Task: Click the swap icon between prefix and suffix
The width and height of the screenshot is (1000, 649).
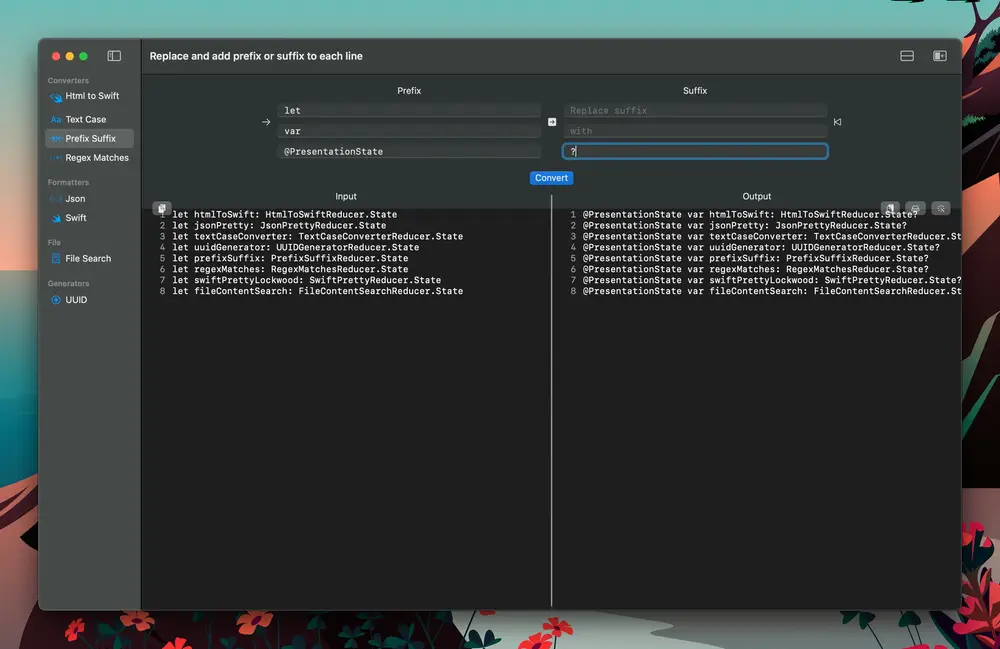Action: coord(552,122)
